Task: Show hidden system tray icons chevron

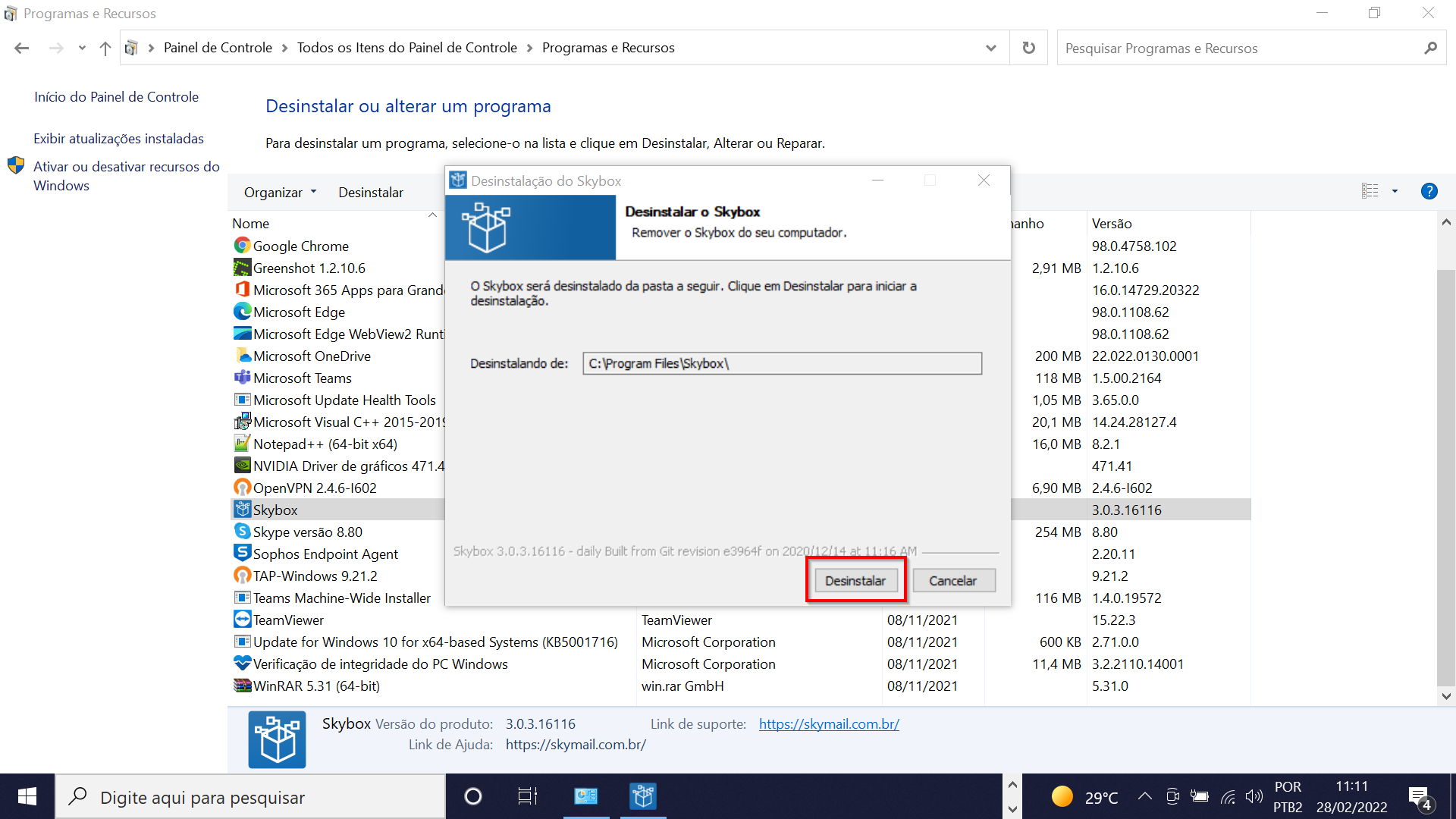Action: (1144, 796)
